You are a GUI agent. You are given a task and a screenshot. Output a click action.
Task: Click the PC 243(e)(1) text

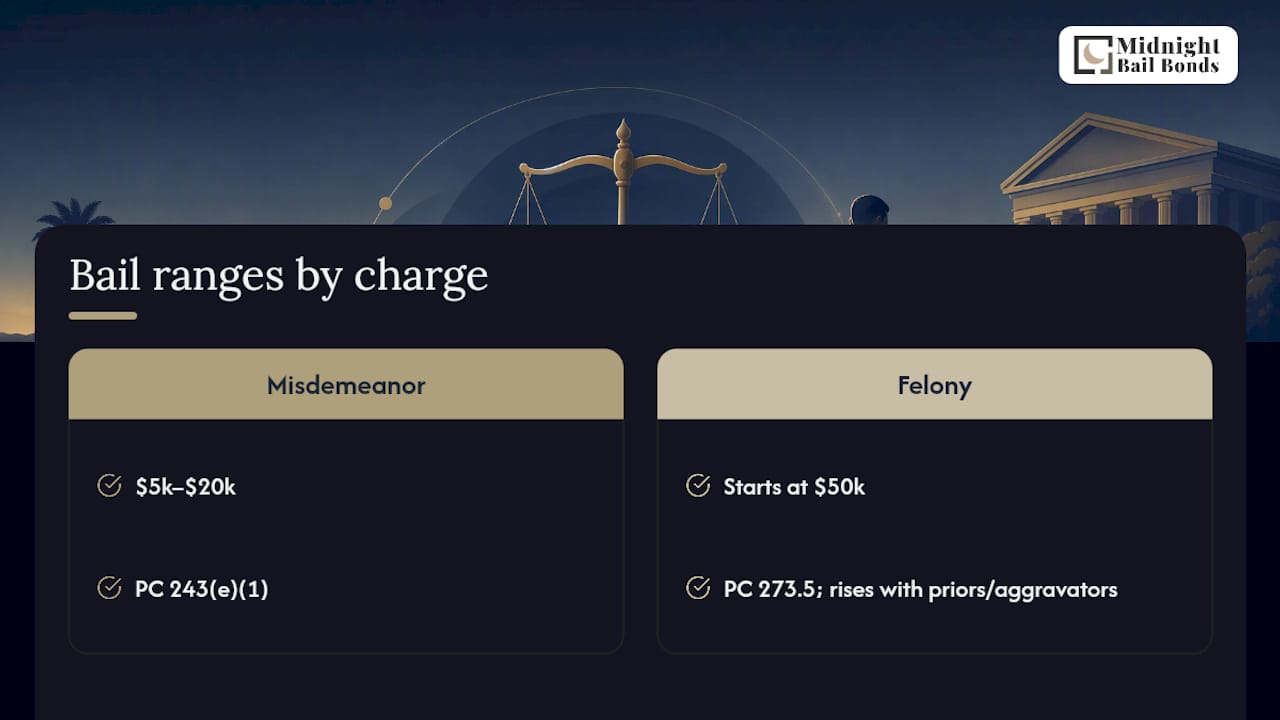pos(202,589)
